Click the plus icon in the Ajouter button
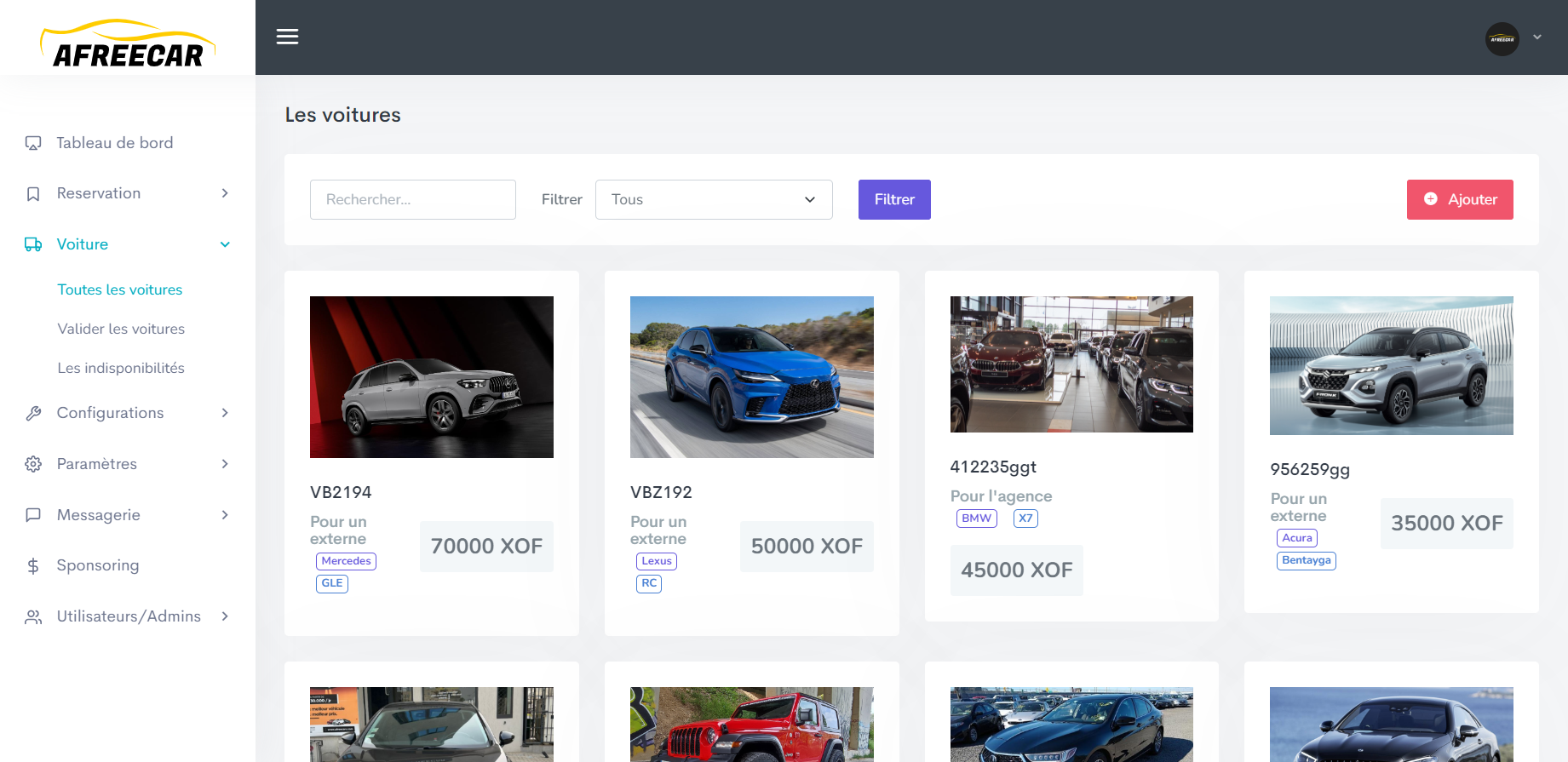1568x762 pixels. (x=1431, y=198)
